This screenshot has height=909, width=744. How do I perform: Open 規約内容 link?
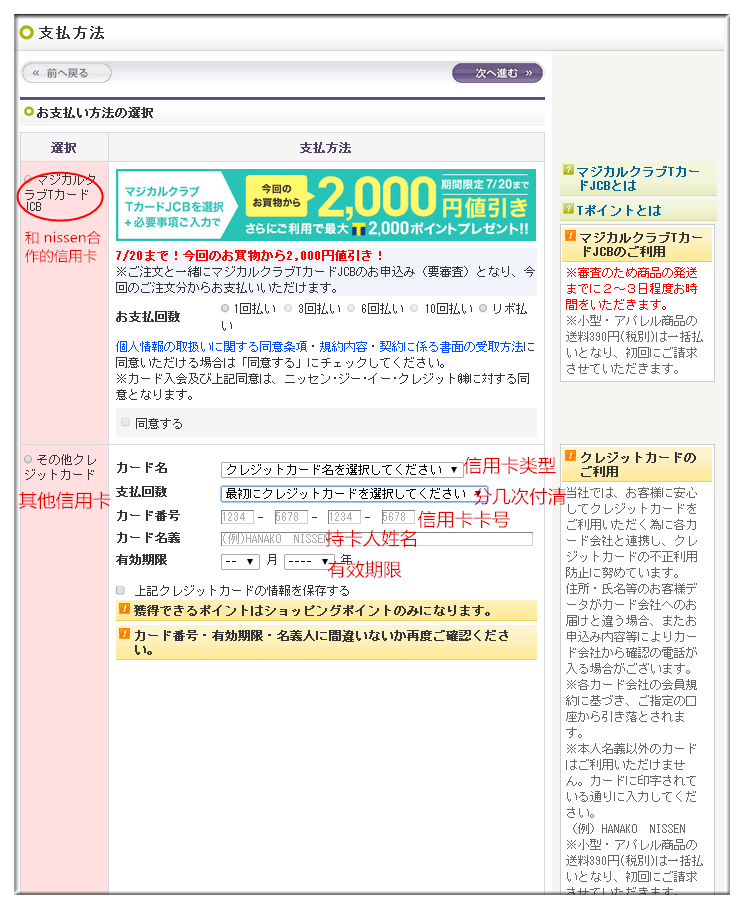tap(343, 347)
